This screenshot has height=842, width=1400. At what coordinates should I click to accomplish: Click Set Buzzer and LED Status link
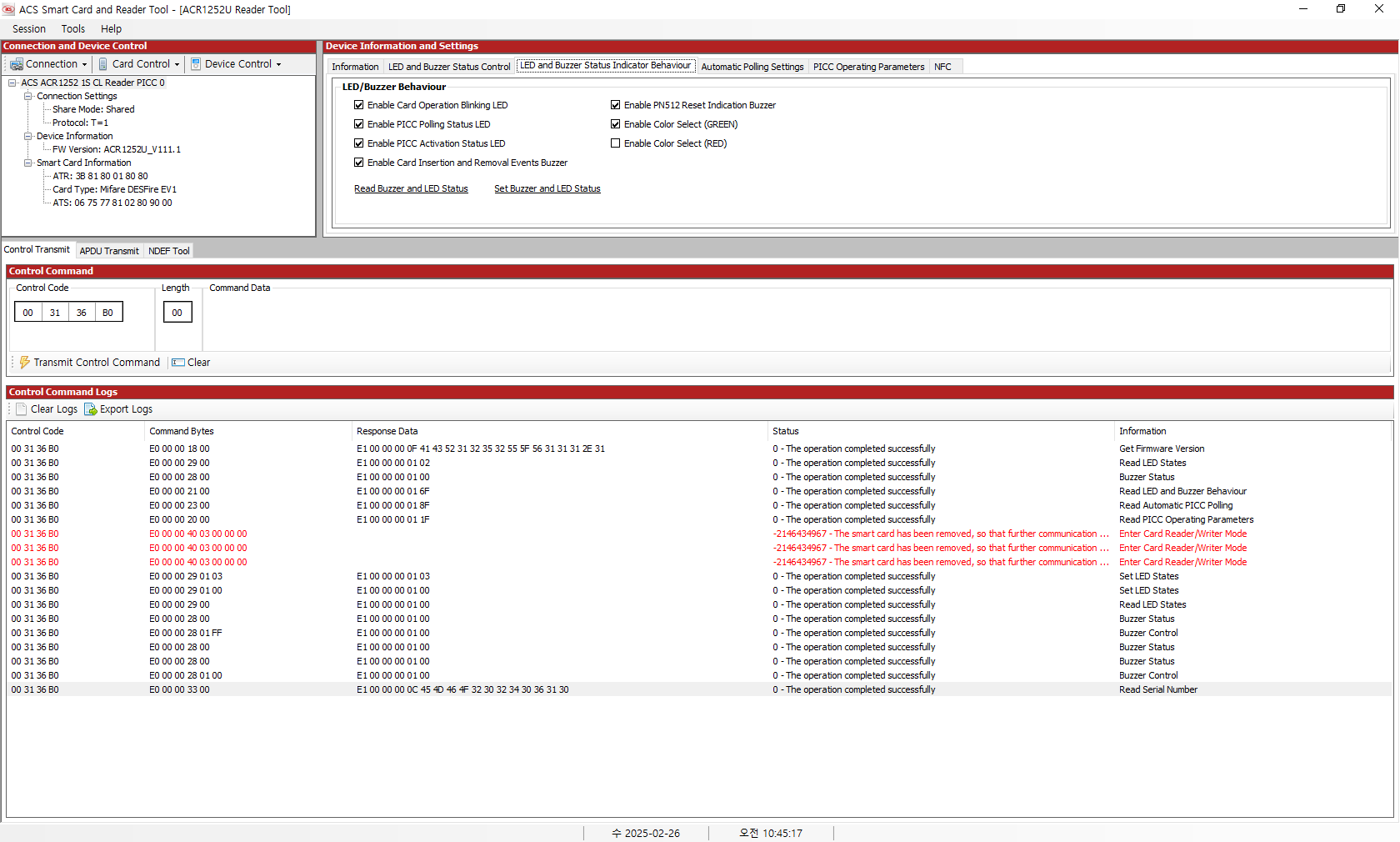coord(547,188)
